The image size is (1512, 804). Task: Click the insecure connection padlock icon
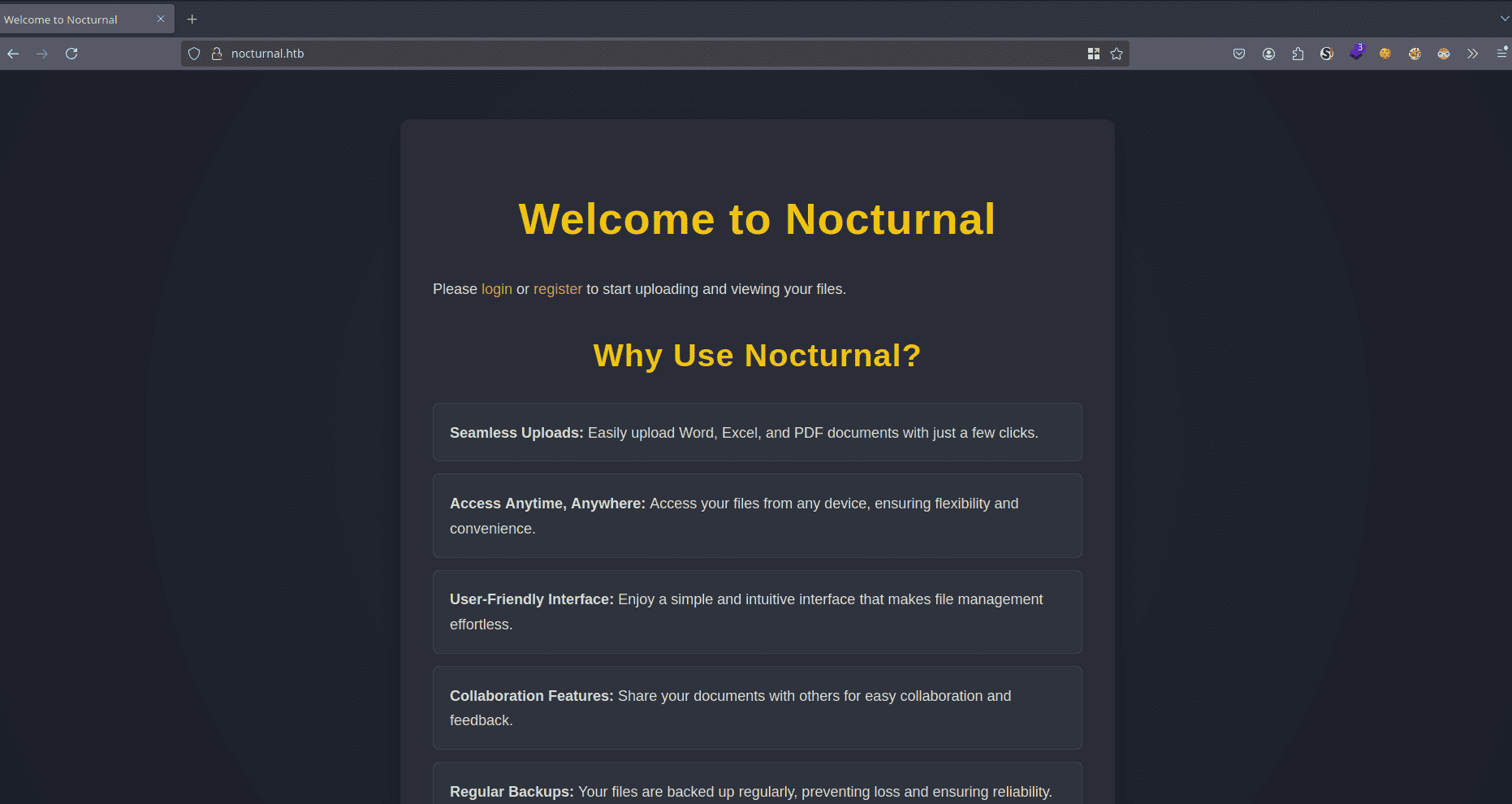pos(216,54)
